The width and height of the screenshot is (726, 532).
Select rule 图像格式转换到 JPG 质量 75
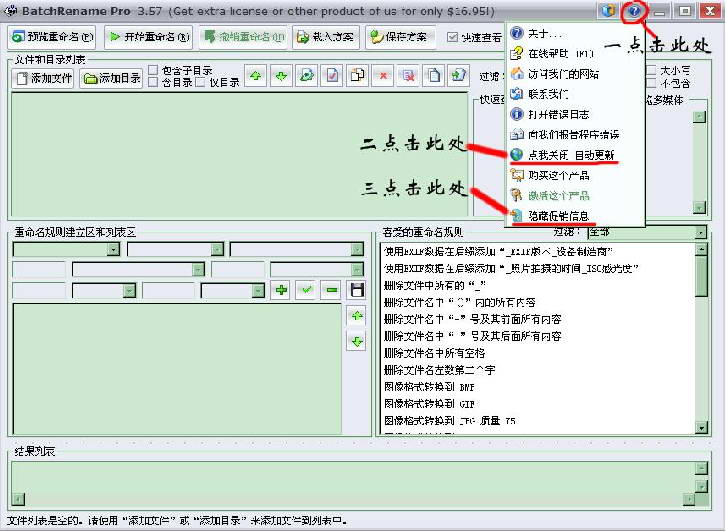tap(450, 421)
